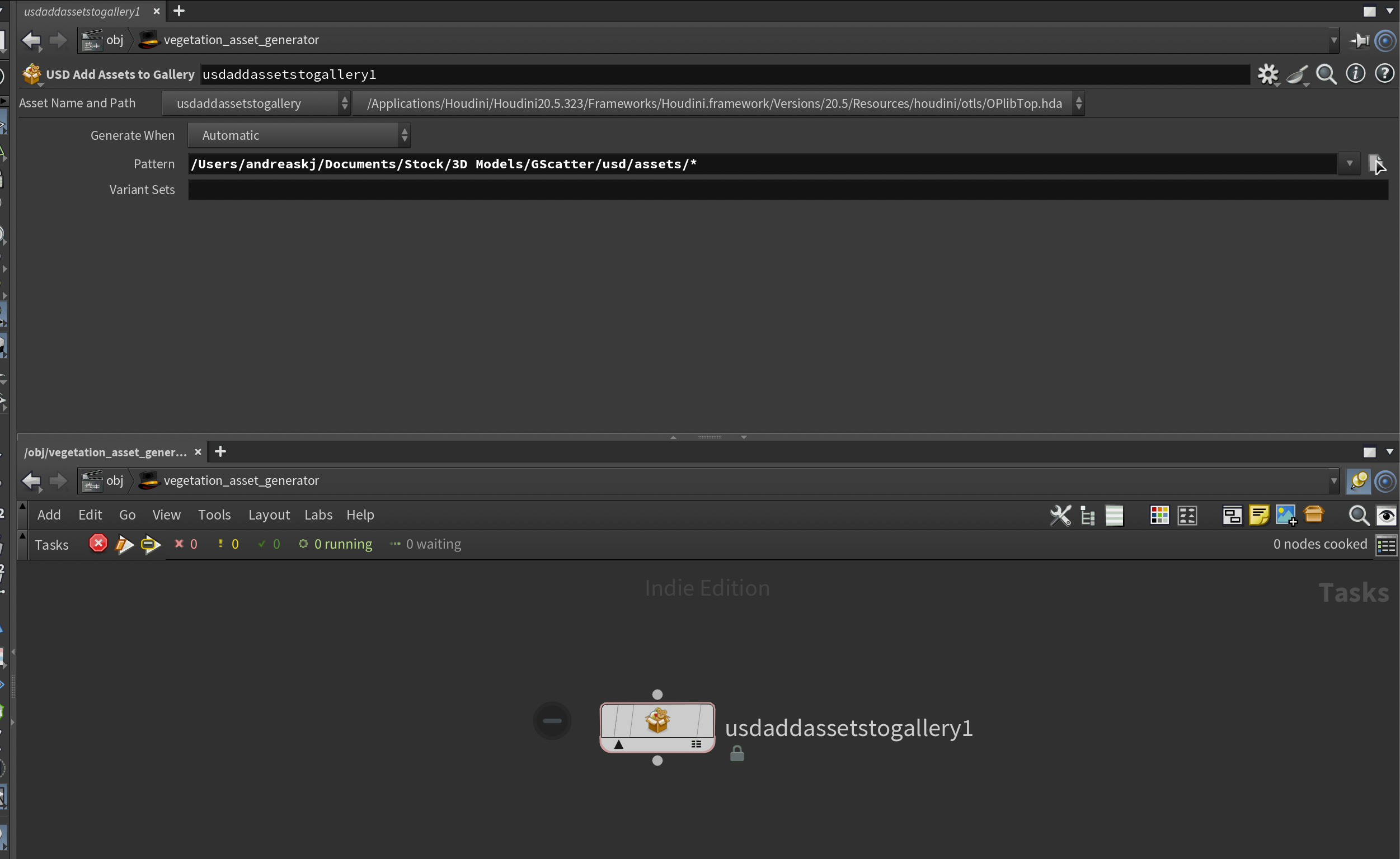Image resolution: width=1400 pixels, height=859 pixels.
Task: Click vegetation_asset_generator in the network path bar
Action: (x=241, y=480)
